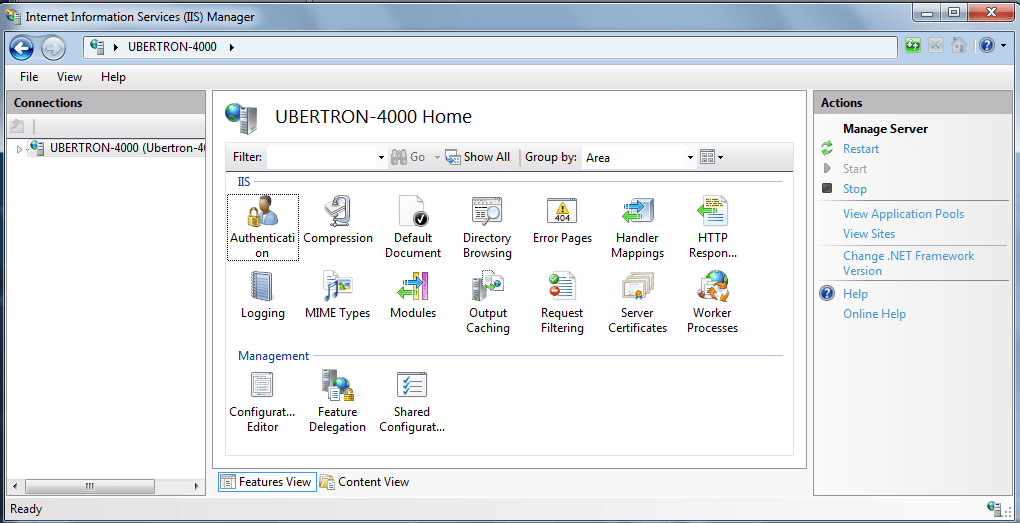
Task: Open the Default Document feature
Action: coord(412,227)
